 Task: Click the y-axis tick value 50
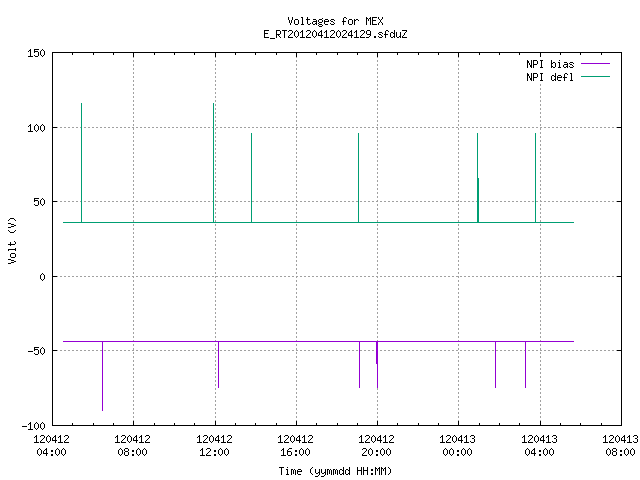39,202
